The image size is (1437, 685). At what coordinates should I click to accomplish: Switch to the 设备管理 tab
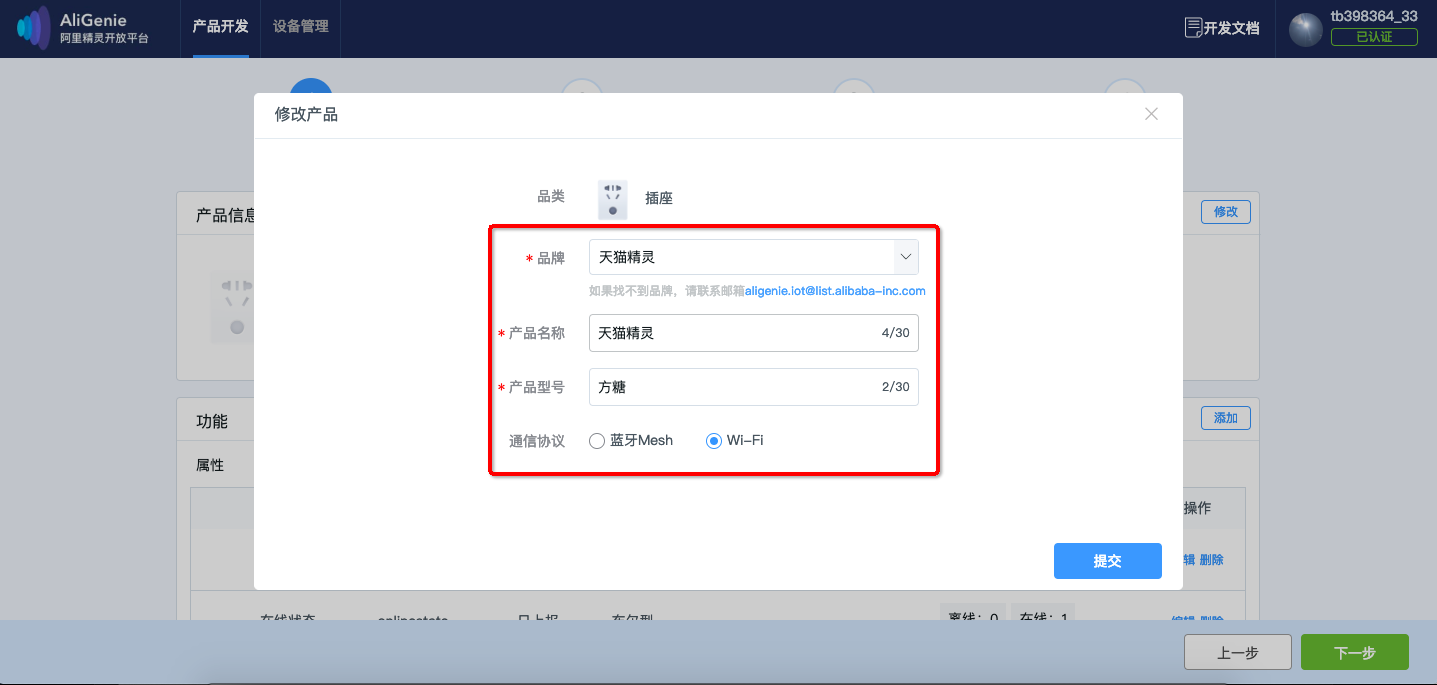pos(301,27)
